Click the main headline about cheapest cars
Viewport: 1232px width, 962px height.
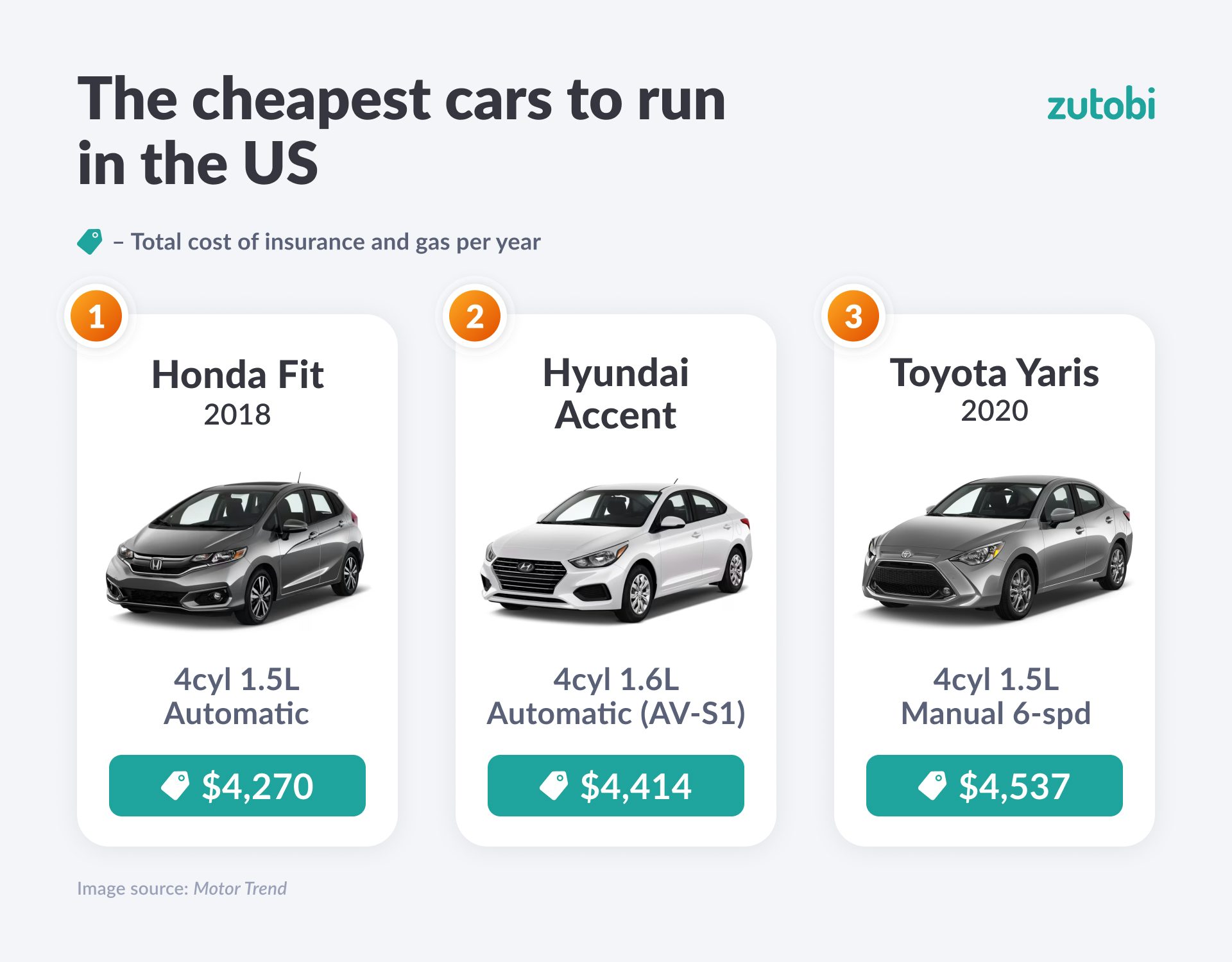tap(401, 130)
